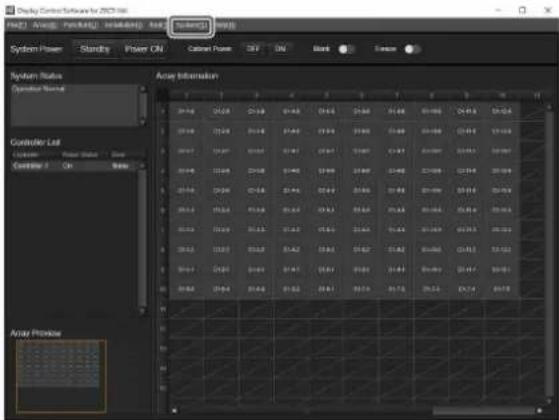Set Cabinet Power to ON
The width and height of the screenshot is (559, 420).
pyautogui.click(x=281, y=49)
